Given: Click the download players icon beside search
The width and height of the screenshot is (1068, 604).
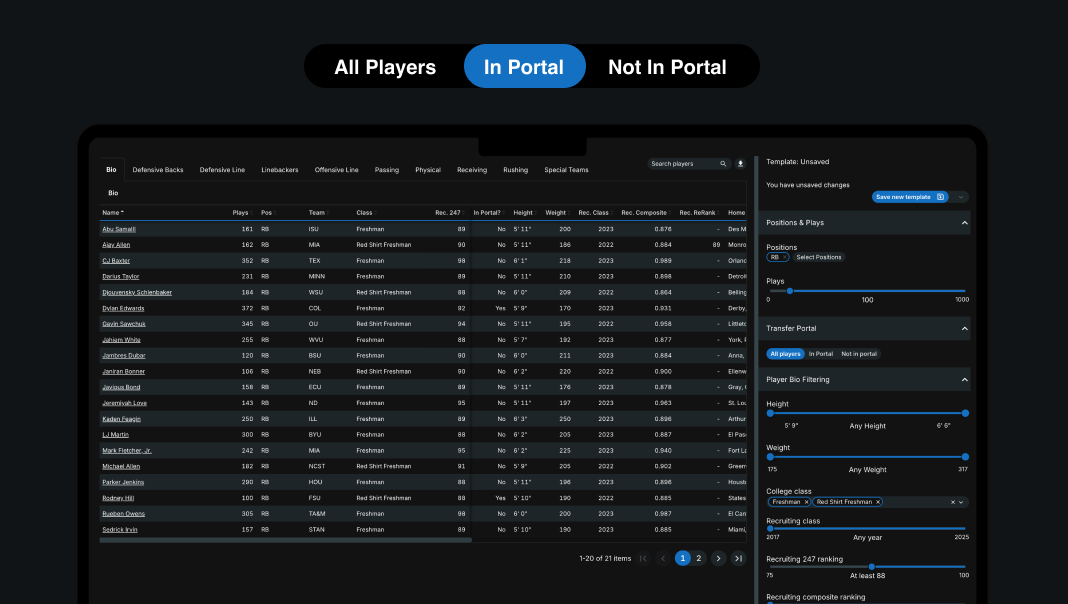Looking at the screenshot, I should click(x=740, y=164).
